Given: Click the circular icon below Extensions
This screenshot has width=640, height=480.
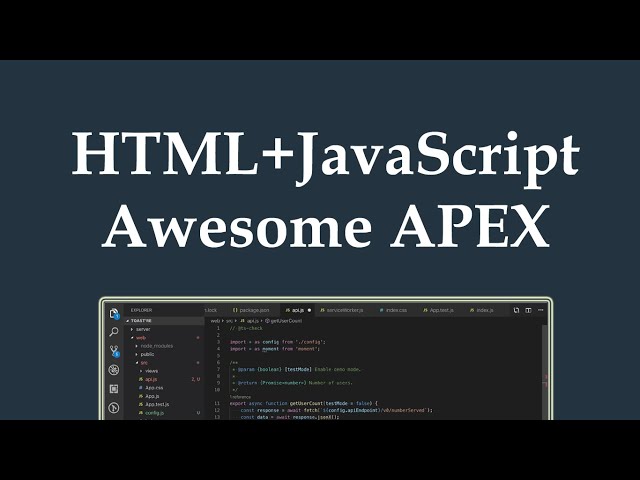Looking at the screenshot, I should tap(114, 407).
